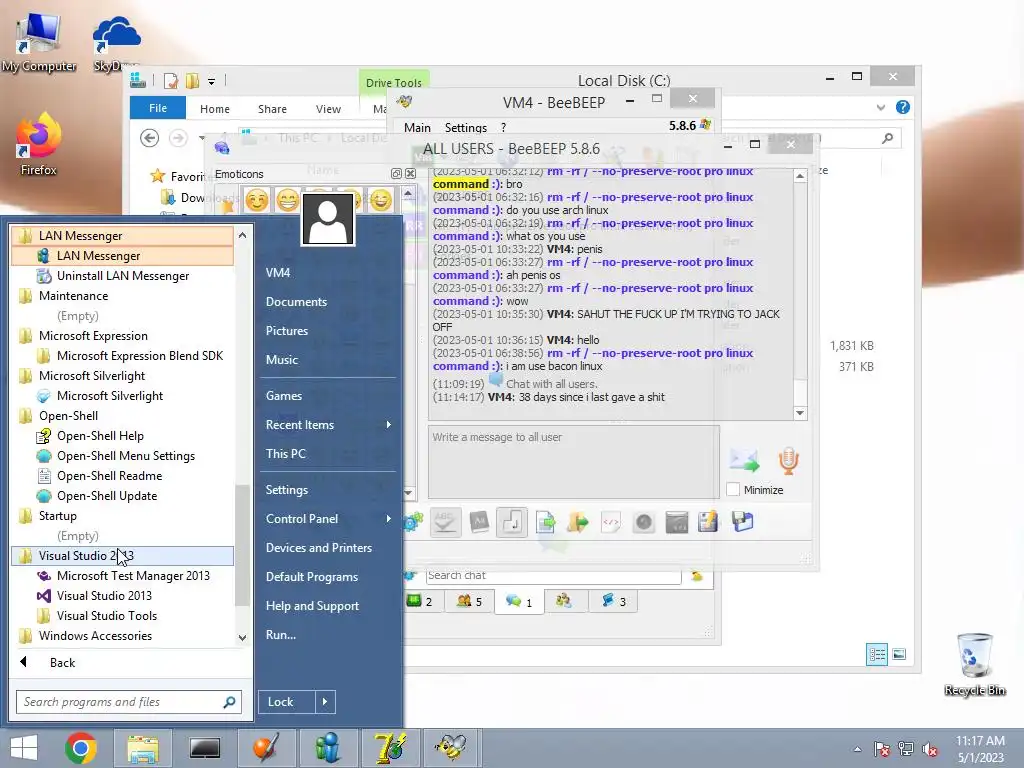1024x768 pixels.
Task: Enable the Minimize checkbox in chat window
Action: pyautogui.click(x=733, y=490)
